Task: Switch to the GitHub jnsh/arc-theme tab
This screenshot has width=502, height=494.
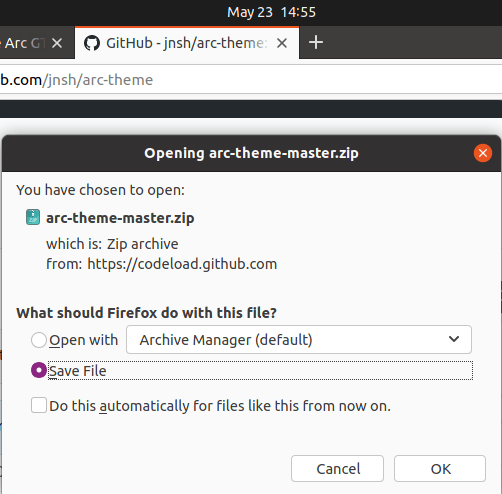Action: click(187, 43)
